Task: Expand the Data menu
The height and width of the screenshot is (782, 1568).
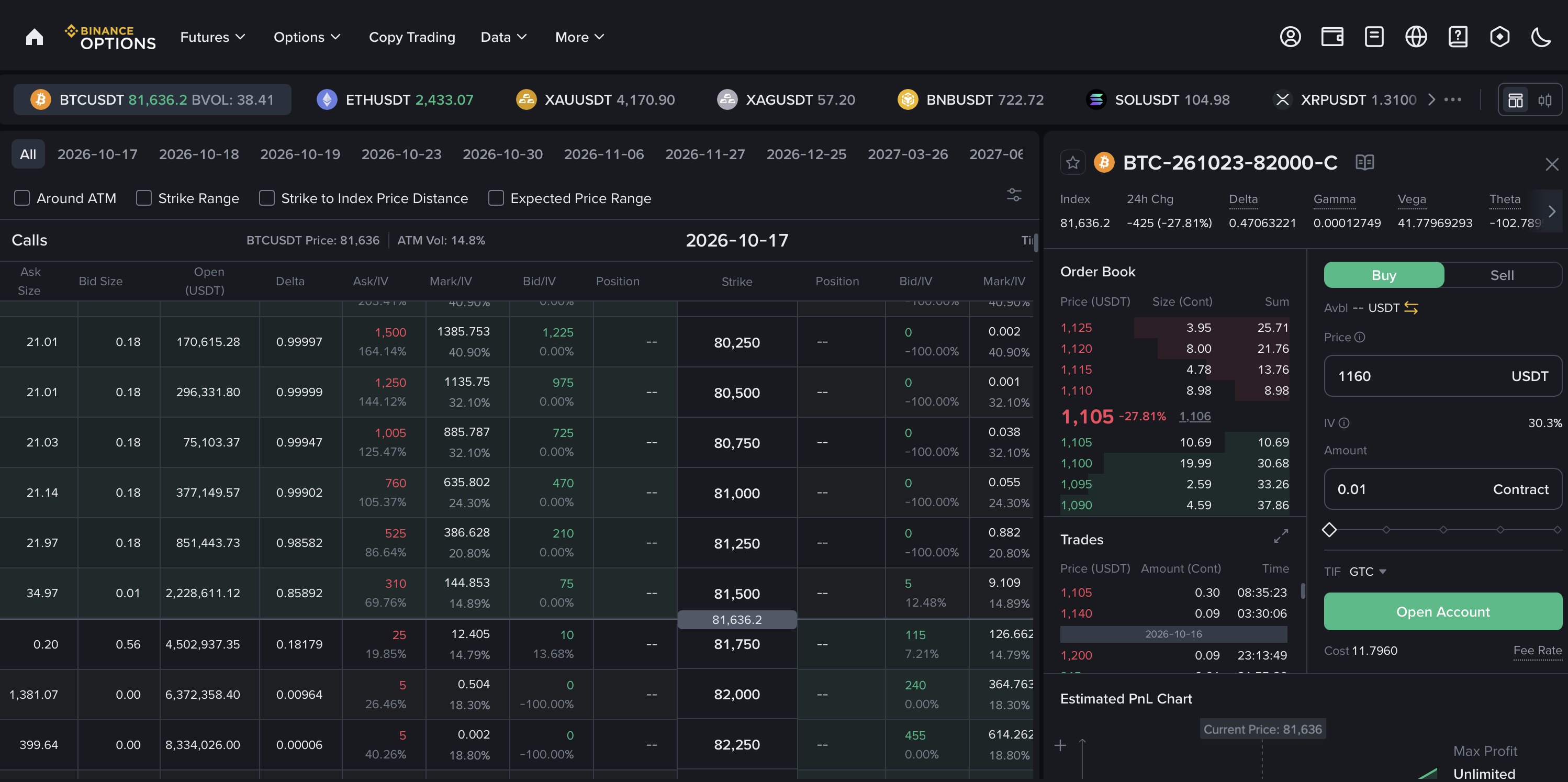Action: tap(503, 37)
